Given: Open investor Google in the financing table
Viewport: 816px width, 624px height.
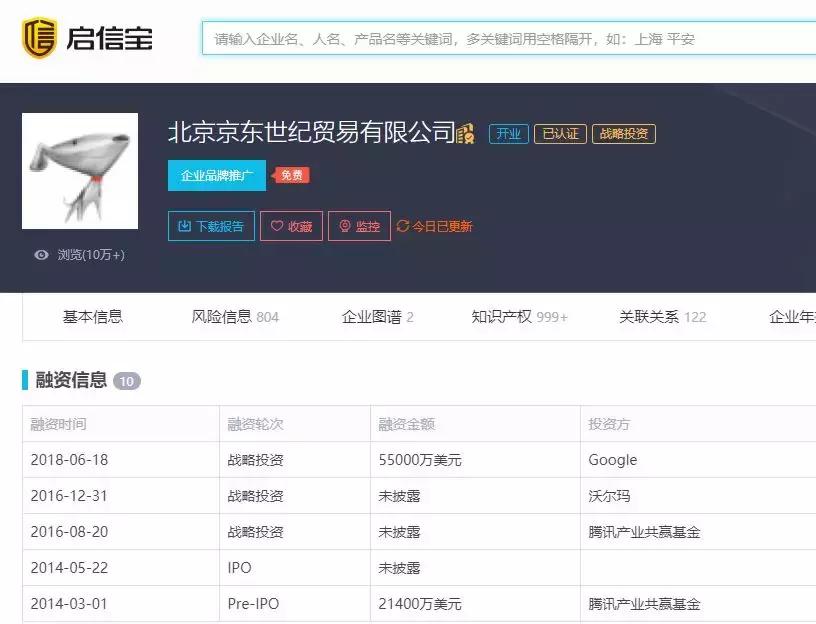Looking at the screenshot, I should coord(611,460).
